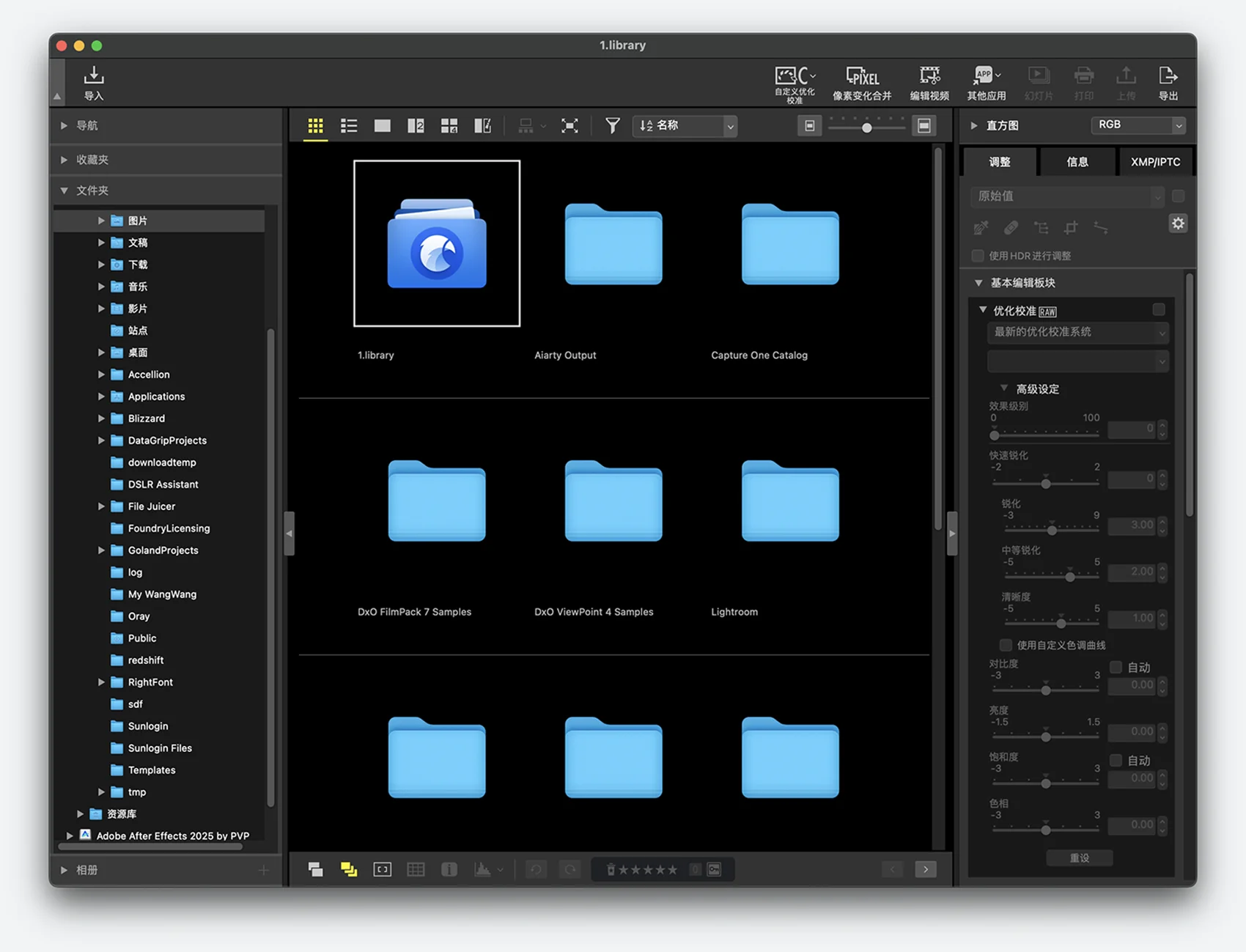Adjust the 清晰度 clarity slider
The height and width of the screenshot is (952, 1246).
pyautogui.click(x=1061, y=622)
